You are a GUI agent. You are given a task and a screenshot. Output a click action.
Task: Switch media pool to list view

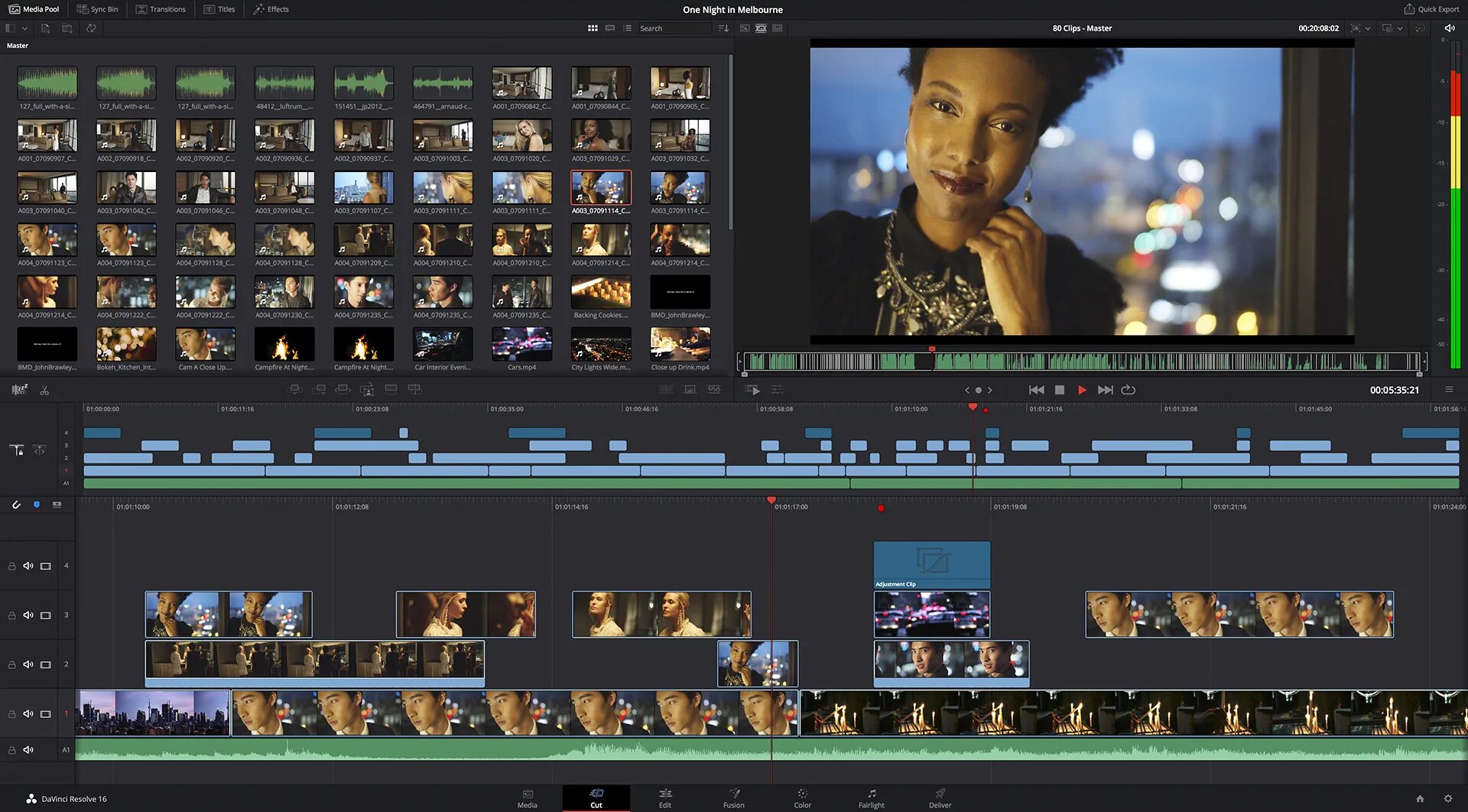click(627, 28)
